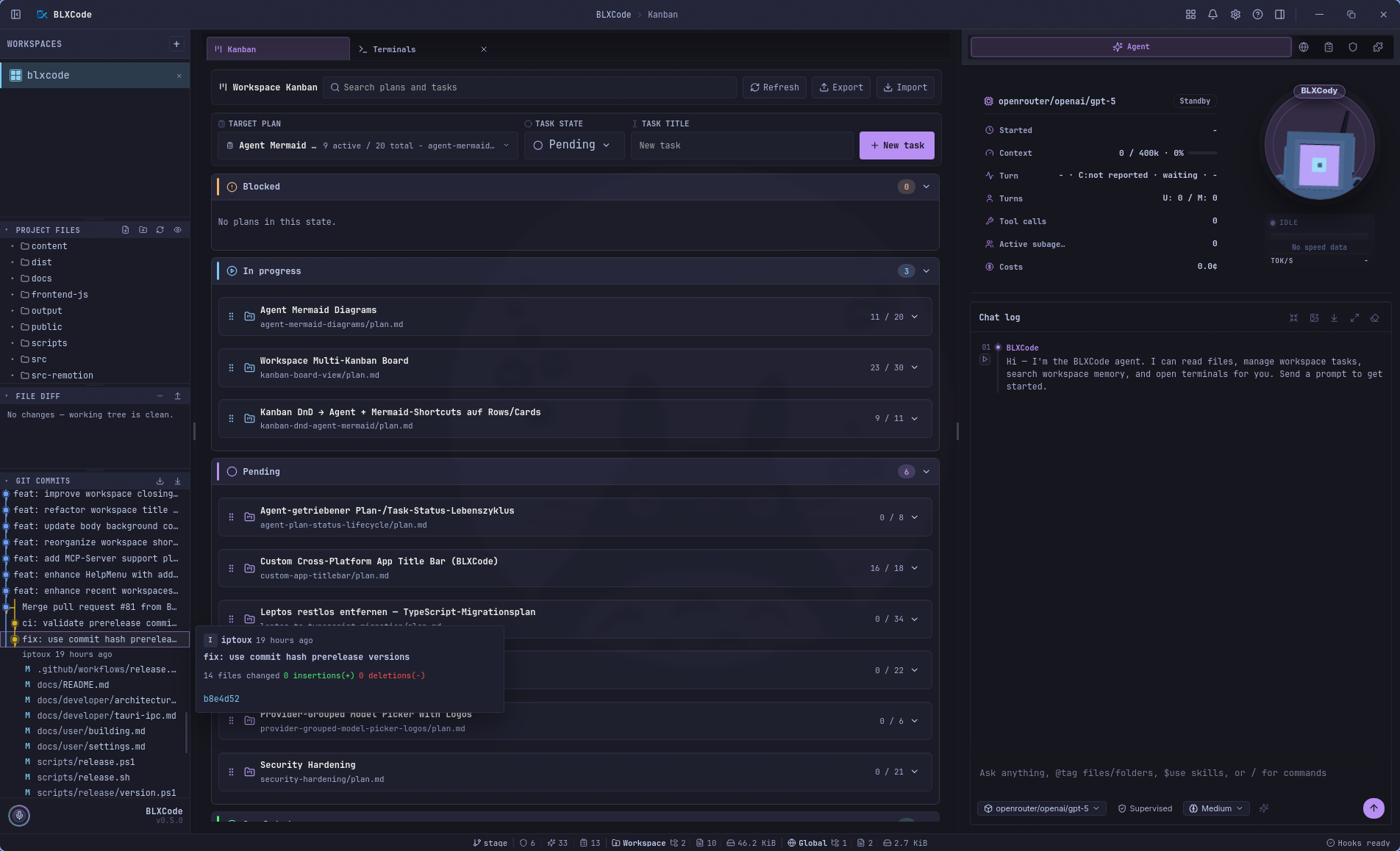The image size is (1400, 851).
Task: Grab drag handle of Kanban DnD card
Action: point(231,418)
